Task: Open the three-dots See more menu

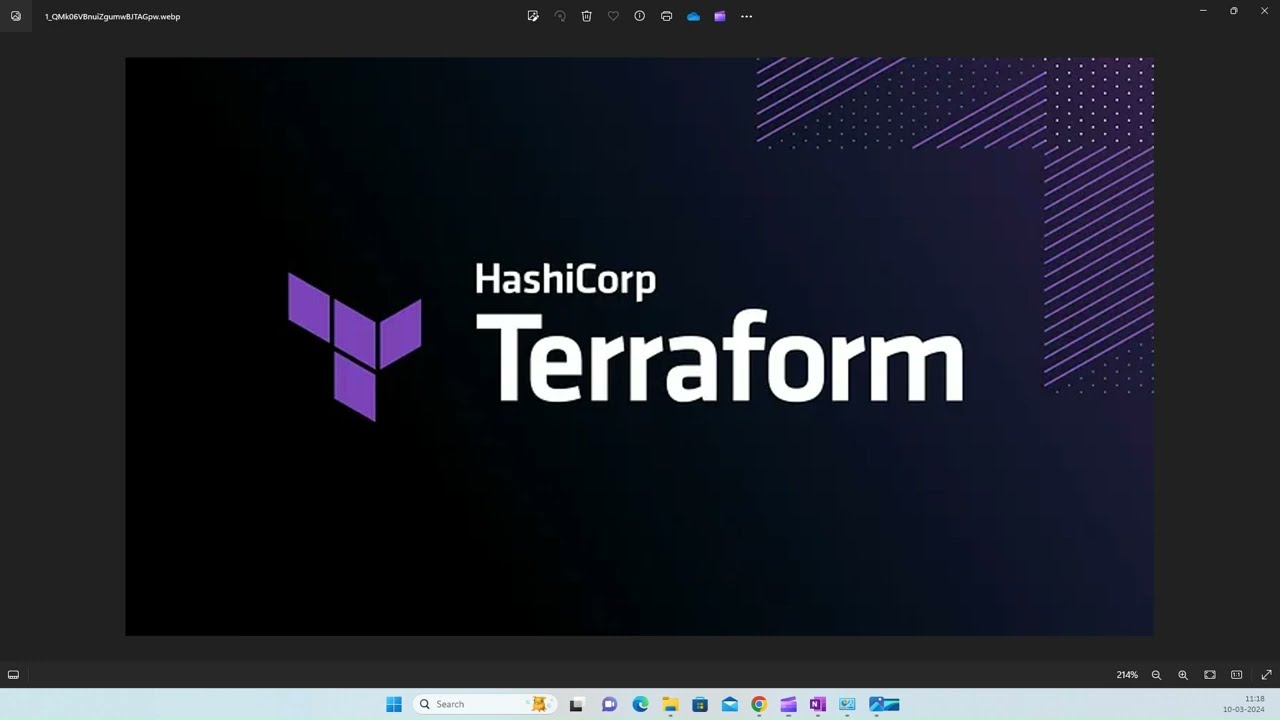Action: [746, 16]
